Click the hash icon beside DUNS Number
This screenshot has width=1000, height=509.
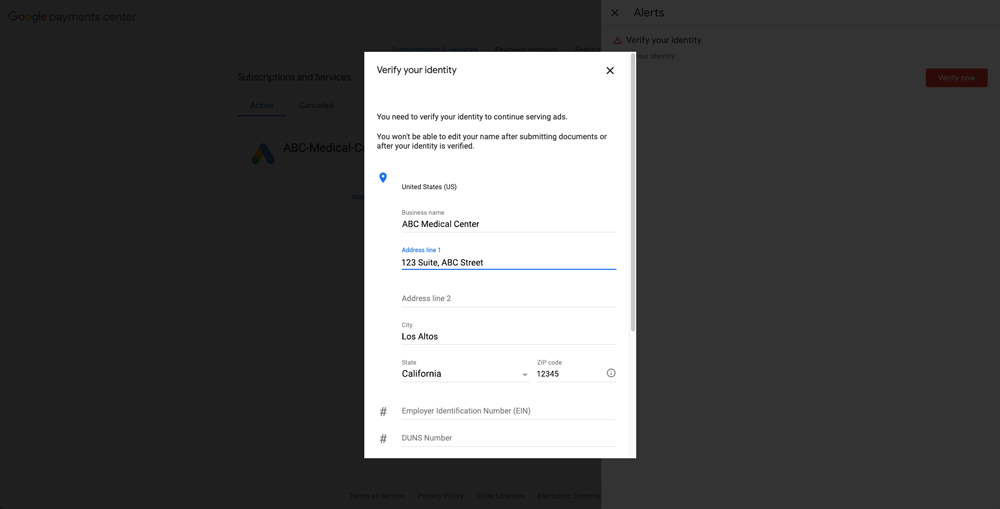tap(383, 439)
